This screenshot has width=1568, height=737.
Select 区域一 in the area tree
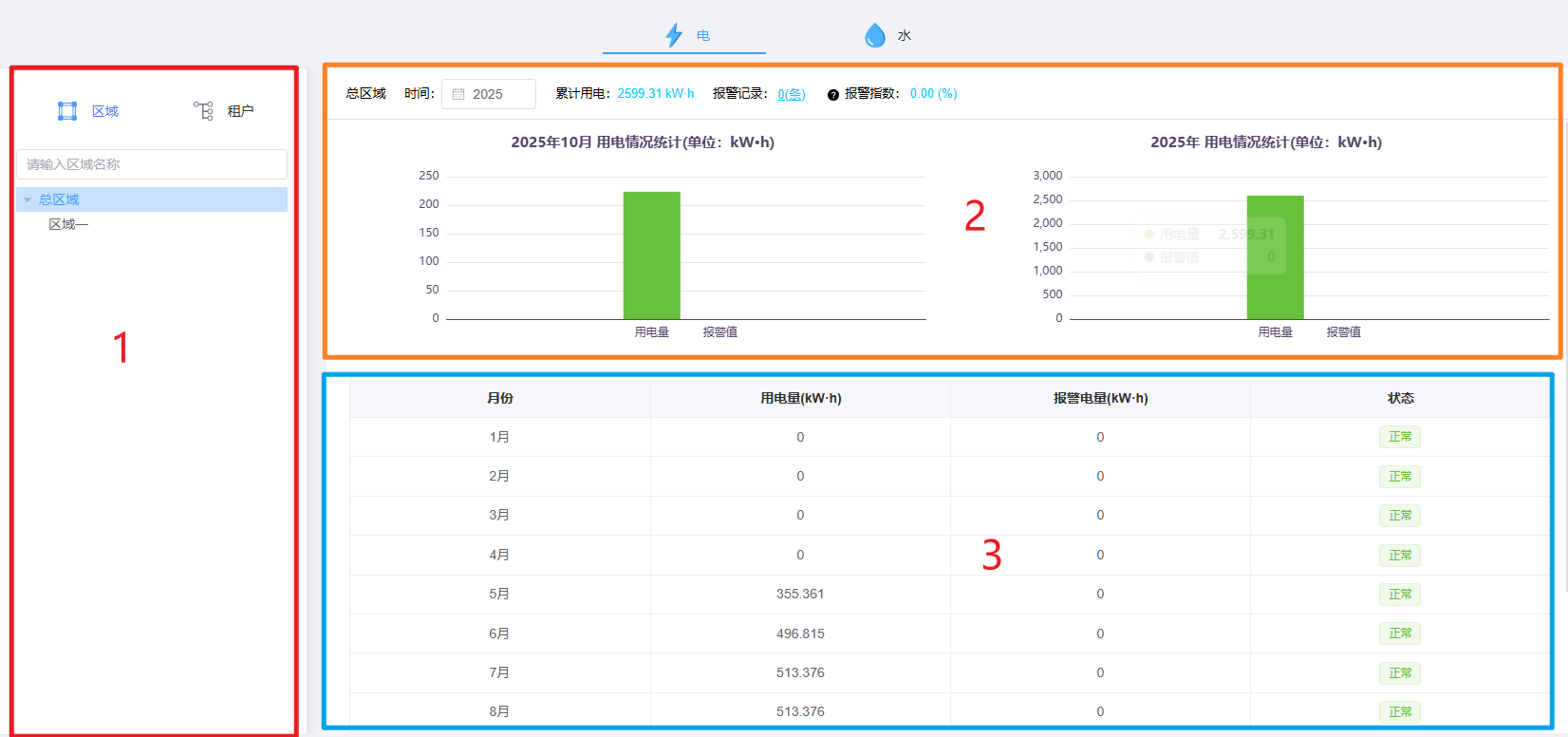point(68,224)
